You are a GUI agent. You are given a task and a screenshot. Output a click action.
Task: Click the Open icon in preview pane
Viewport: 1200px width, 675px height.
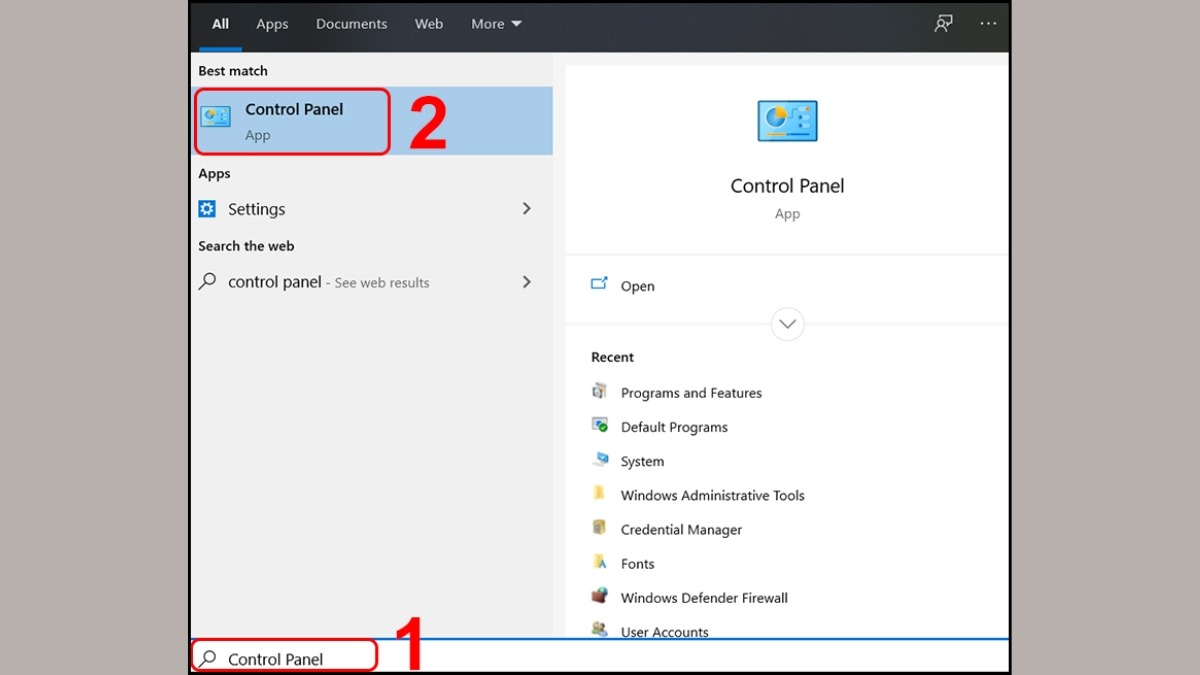tap(599, 284)
